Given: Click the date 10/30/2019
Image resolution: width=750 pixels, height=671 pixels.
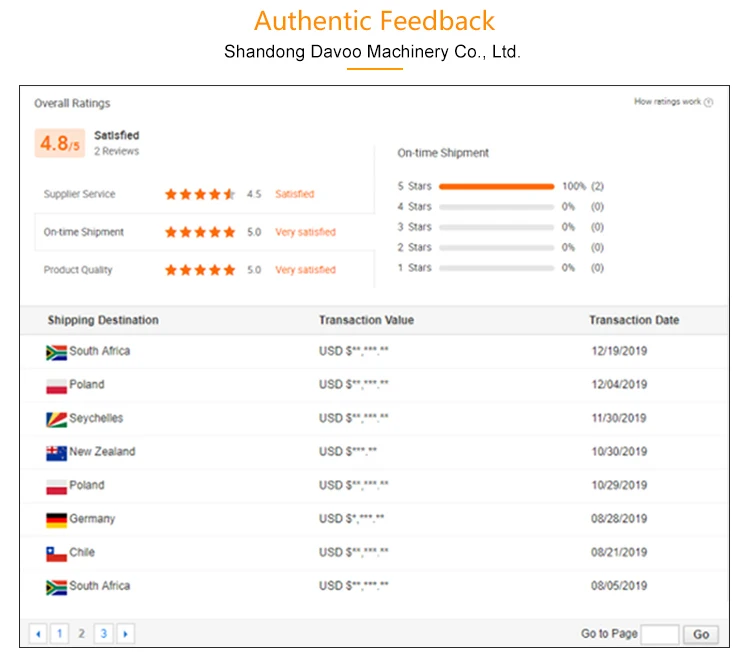Looking at the screenshot, I should 619,451.
